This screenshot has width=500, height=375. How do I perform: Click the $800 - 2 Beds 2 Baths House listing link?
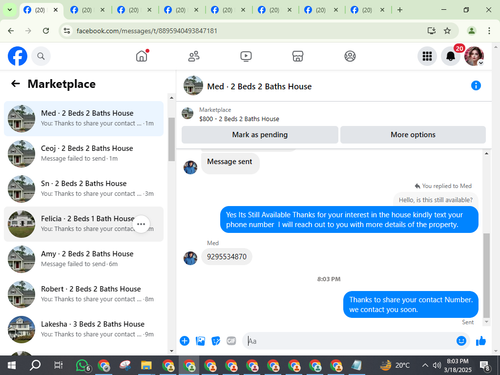pyautogui.click(x=239, y=119)
